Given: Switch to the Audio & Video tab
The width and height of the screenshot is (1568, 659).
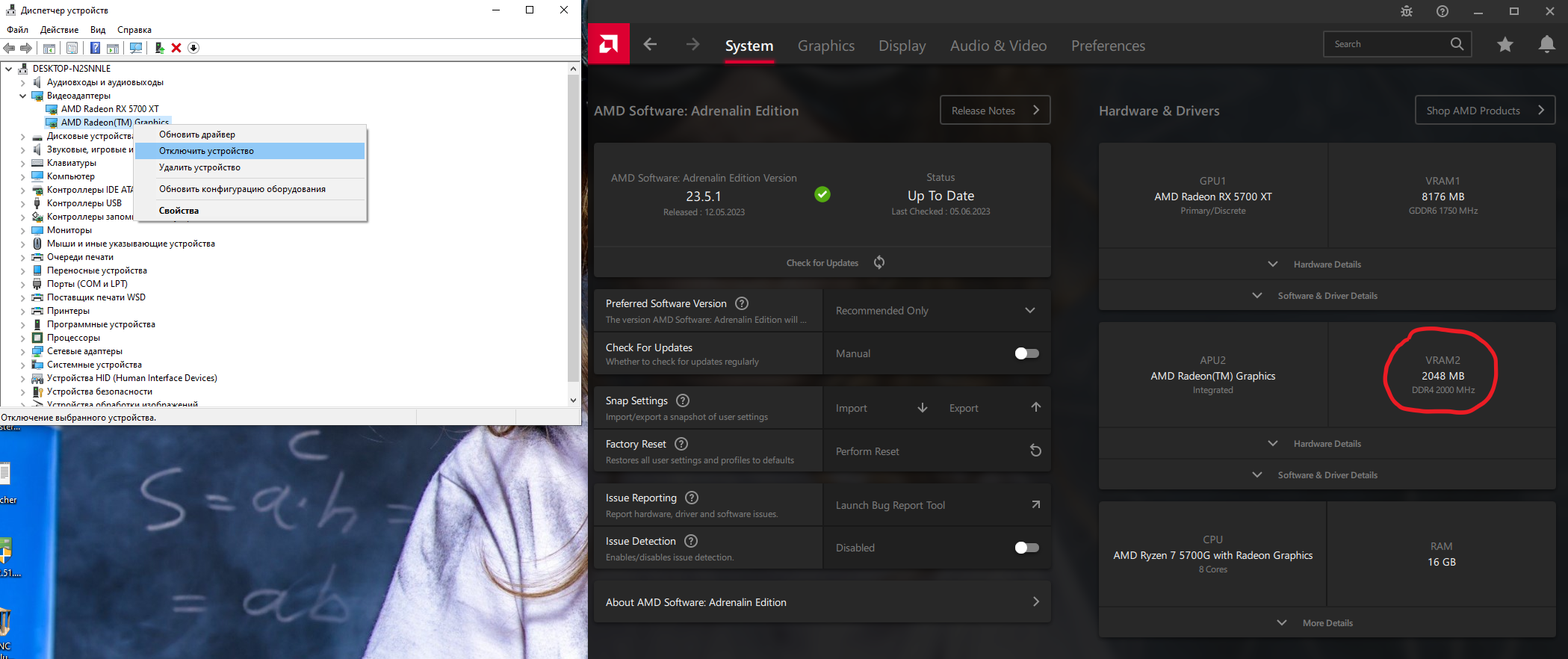Looking at the screenshot, I should pyautogui.click(x=999, y=46).
